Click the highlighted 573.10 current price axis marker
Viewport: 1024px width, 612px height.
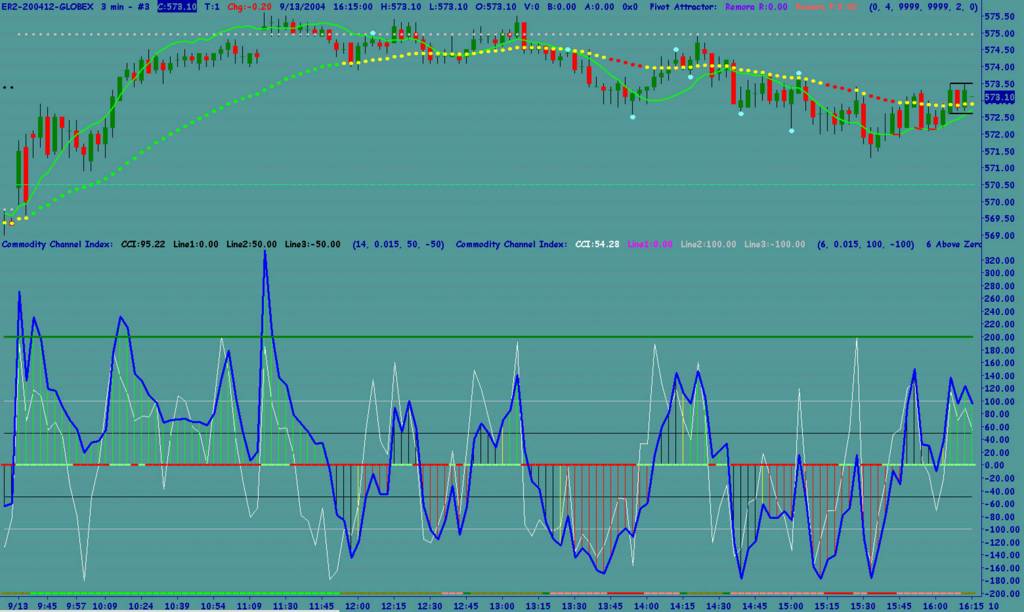(999, 98)
